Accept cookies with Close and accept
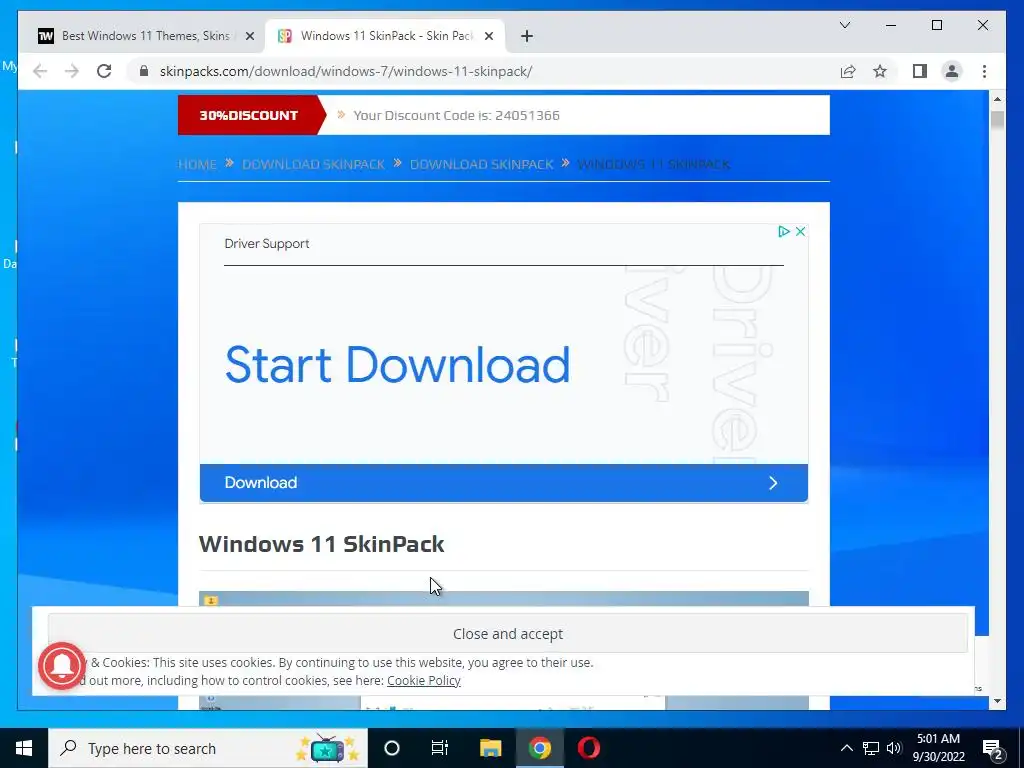This screenshot has height=768, width=1024. [x=507, y=633]
